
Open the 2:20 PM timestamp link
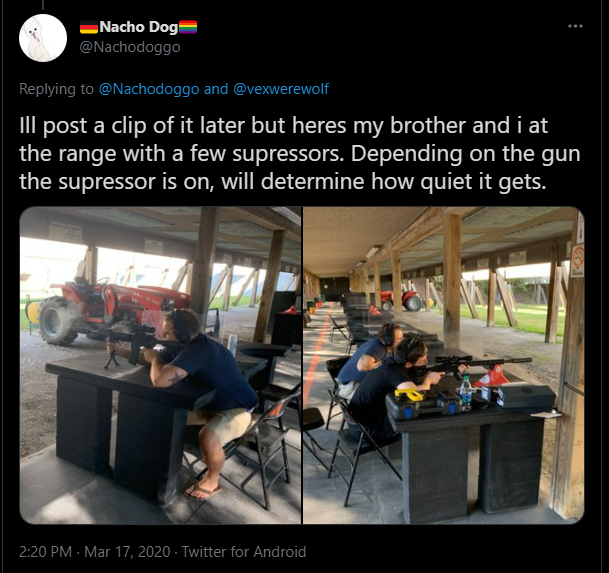[45, 552]
